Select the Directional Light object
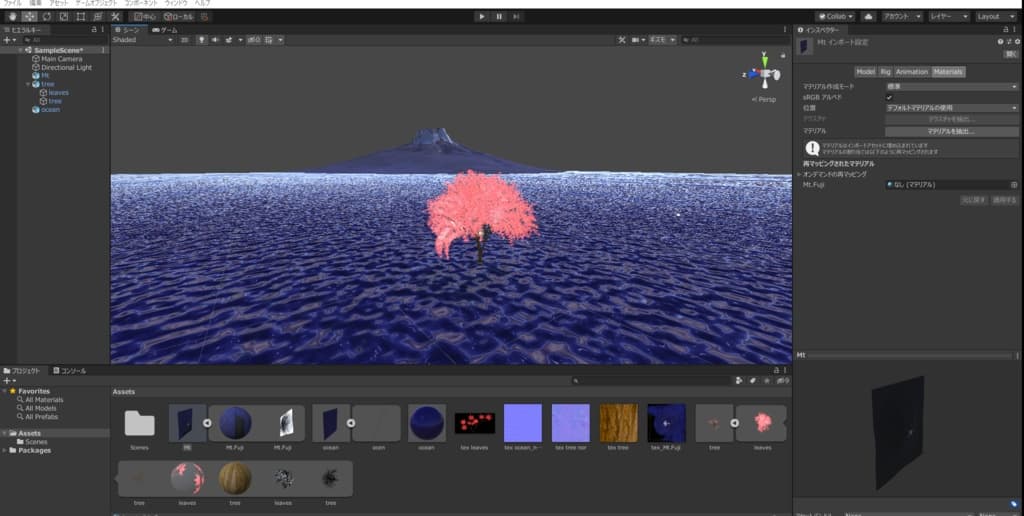Image resolution: width=1024 pixels, height=516 pixels. (x=66, y=67)
